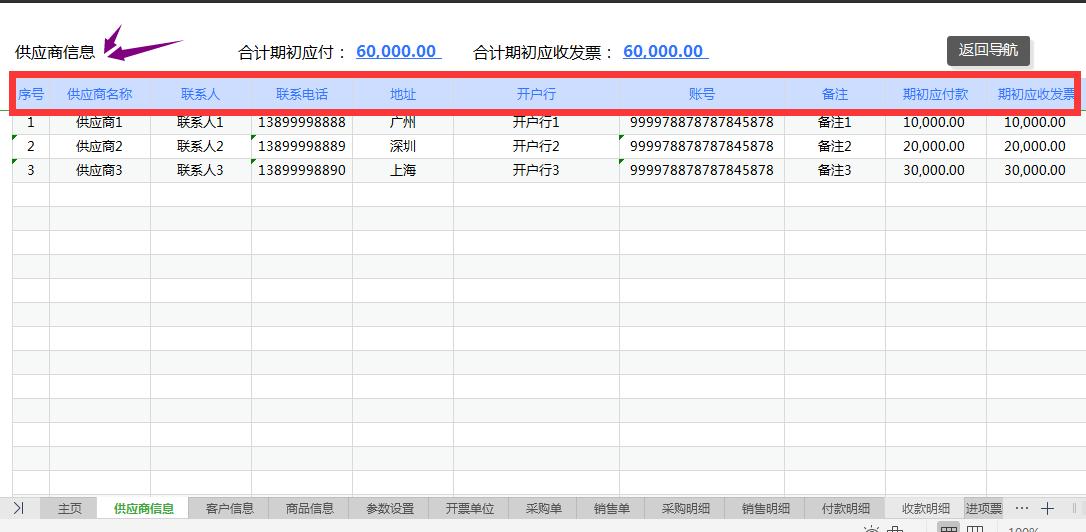Select 30,000.00 in the 期初应收发票 column

click(x=1035, y=170)
